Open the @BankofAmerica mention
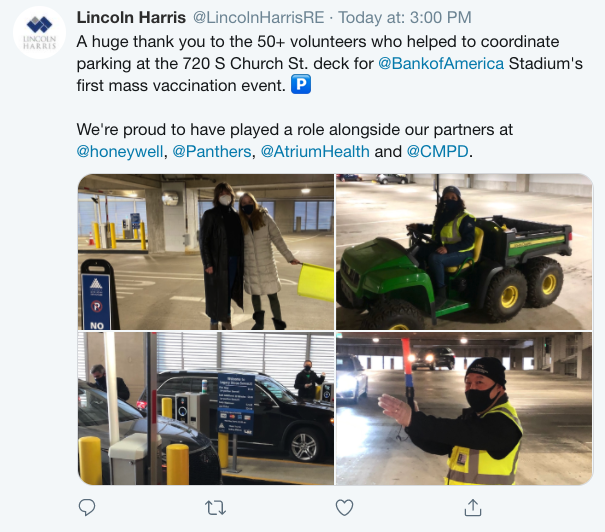Image resolution: width=605 pixels, height=532 pixels. (441, 63)
